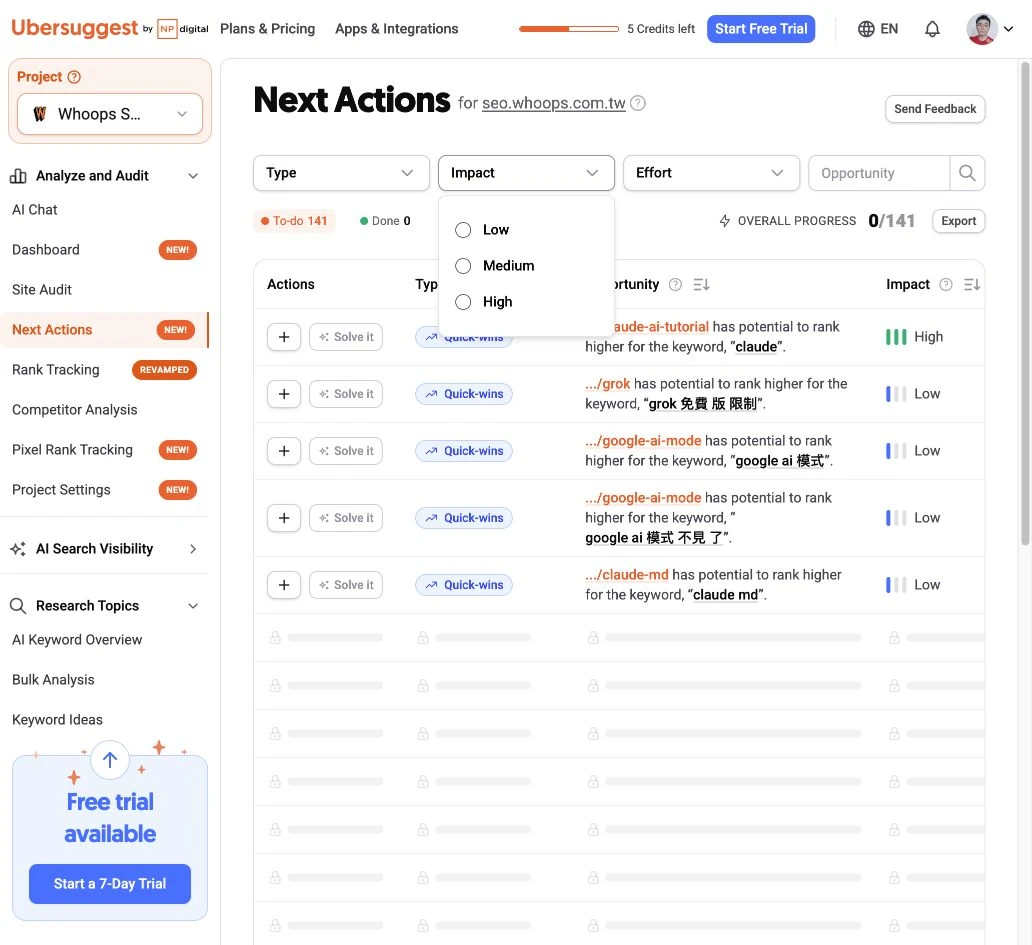This screenshot has height=945, width=1032.
Task: Select the Low impact radio option
Action: (x=463, y=230)
